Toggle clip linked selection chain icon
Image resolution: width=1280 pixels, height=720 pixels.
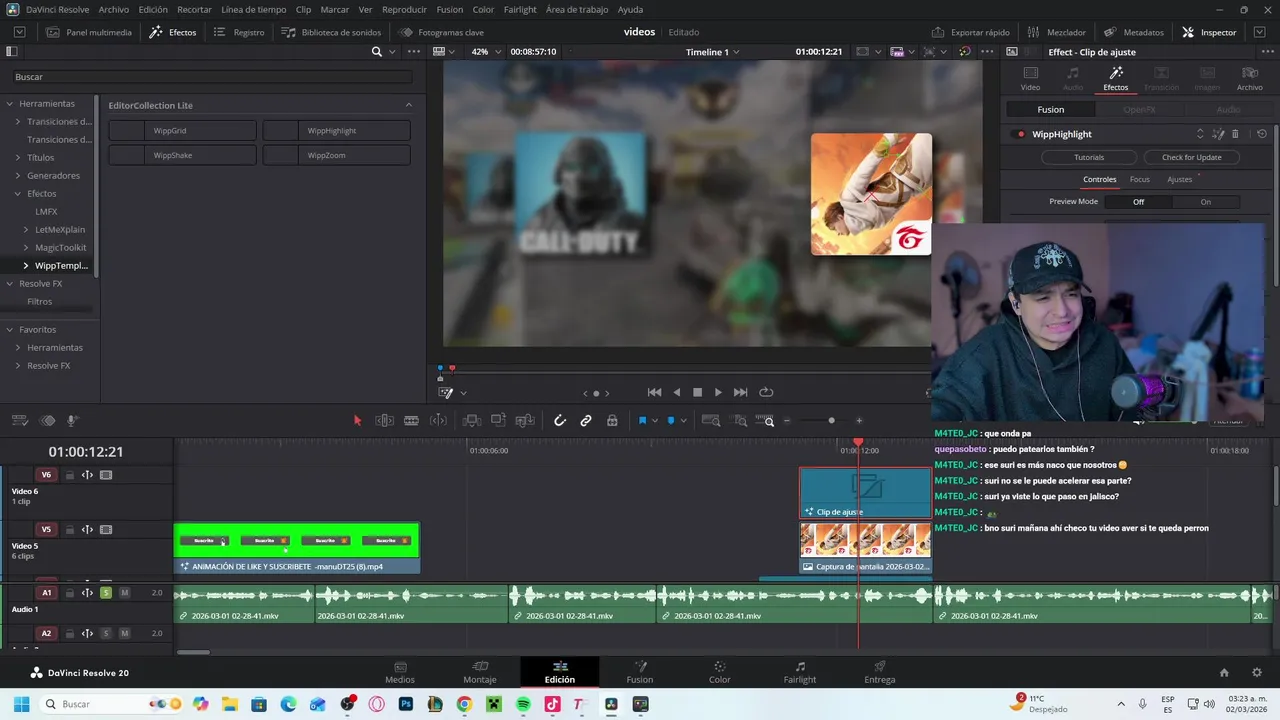click(x=586, y=421)
